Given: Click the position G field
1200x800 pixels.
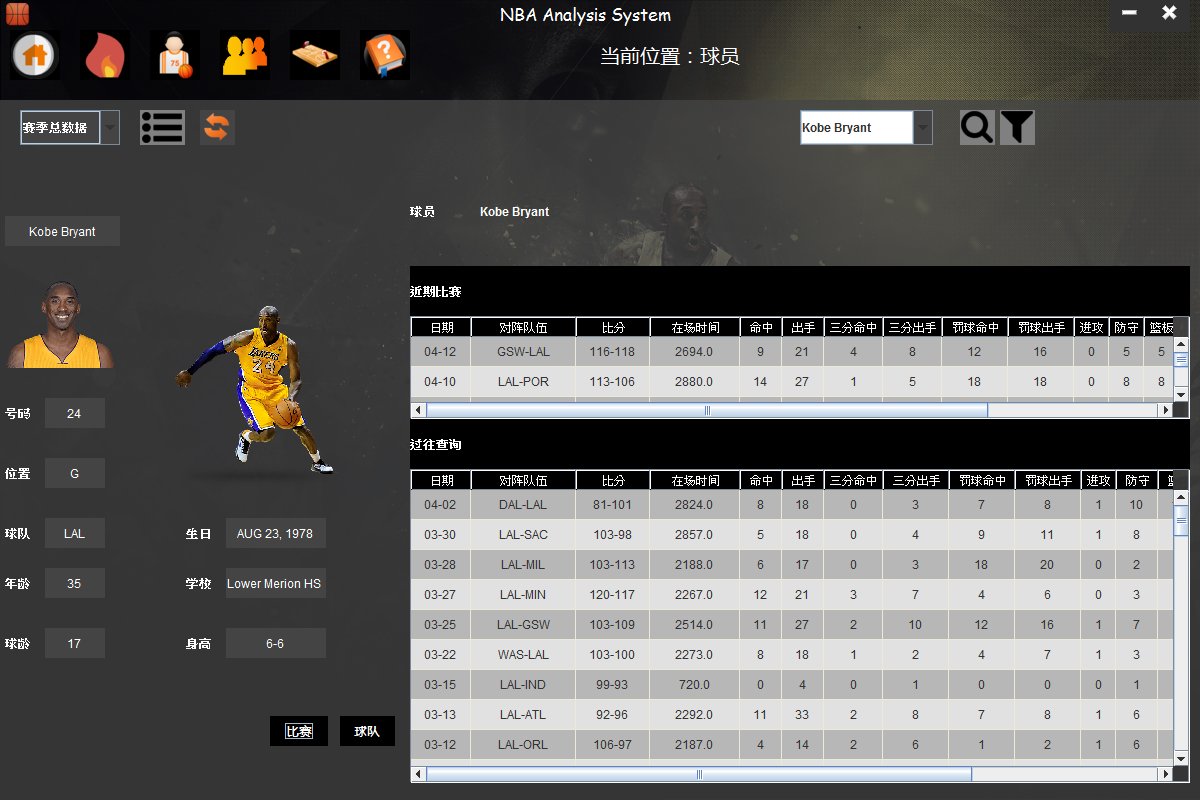Looking at the screenshot, I should [74, 473].
